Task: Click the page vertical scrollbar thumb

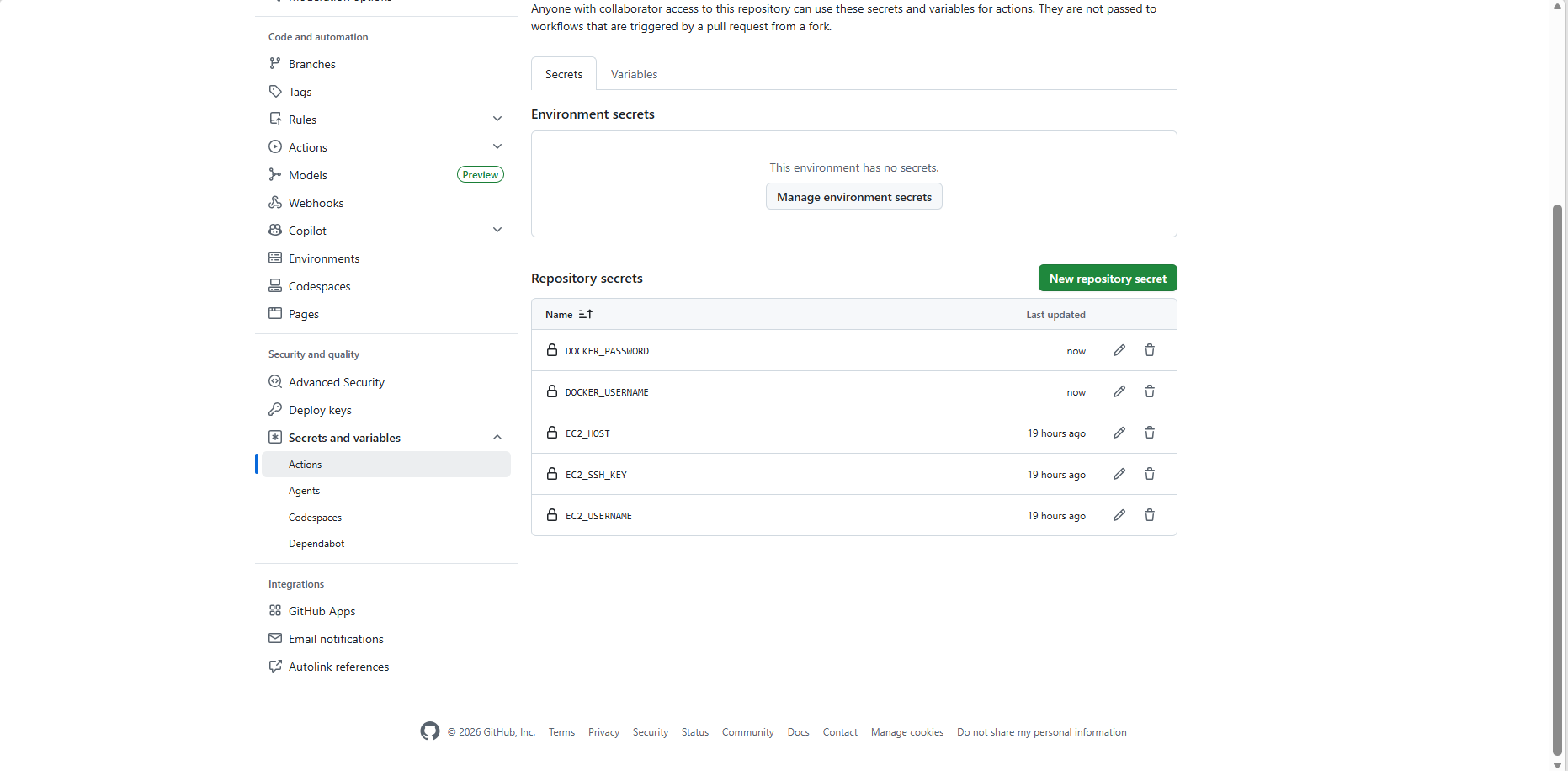Action: 1557,480
